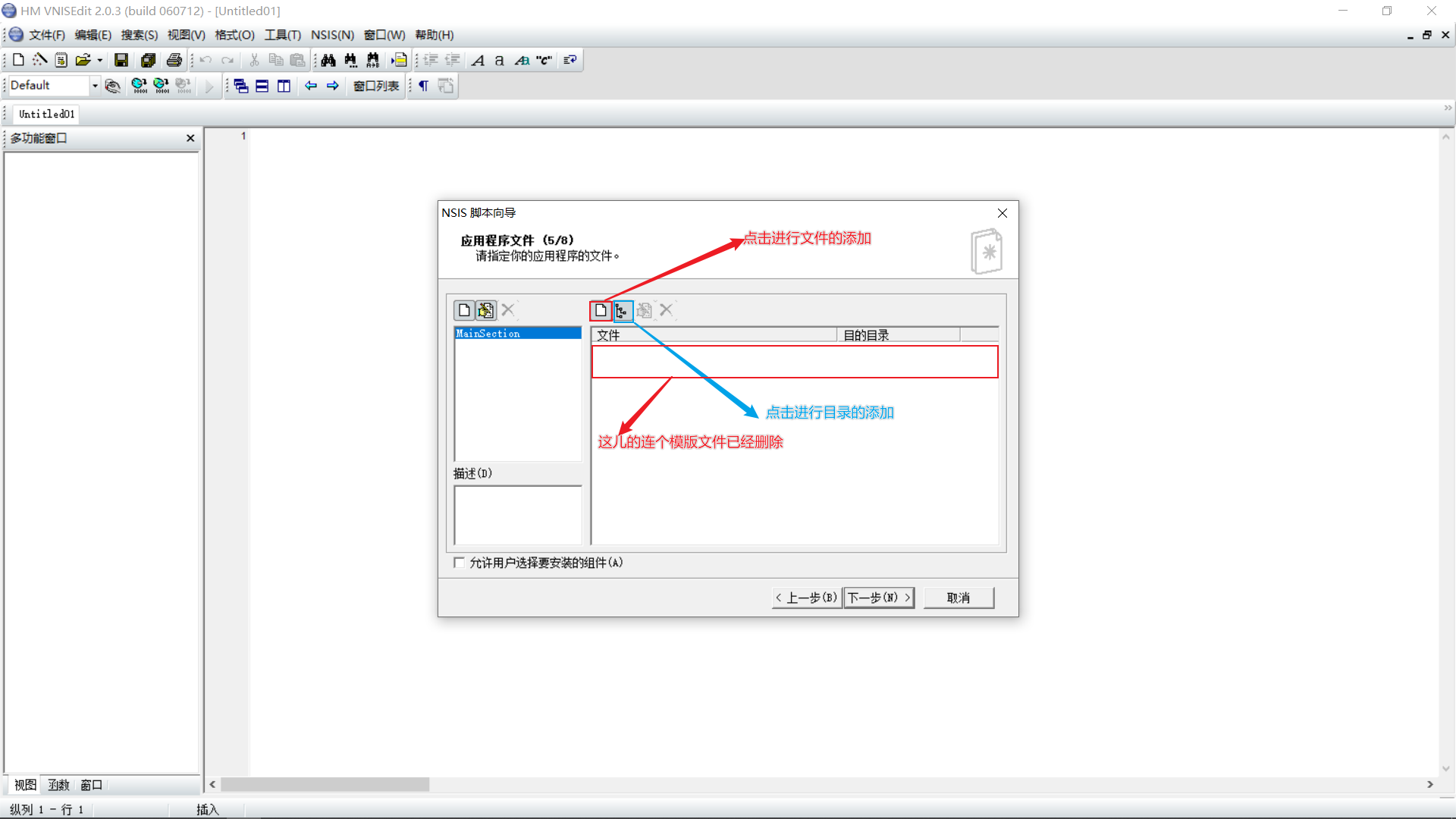Click the second Compile and run globe icon

point(161,86)
